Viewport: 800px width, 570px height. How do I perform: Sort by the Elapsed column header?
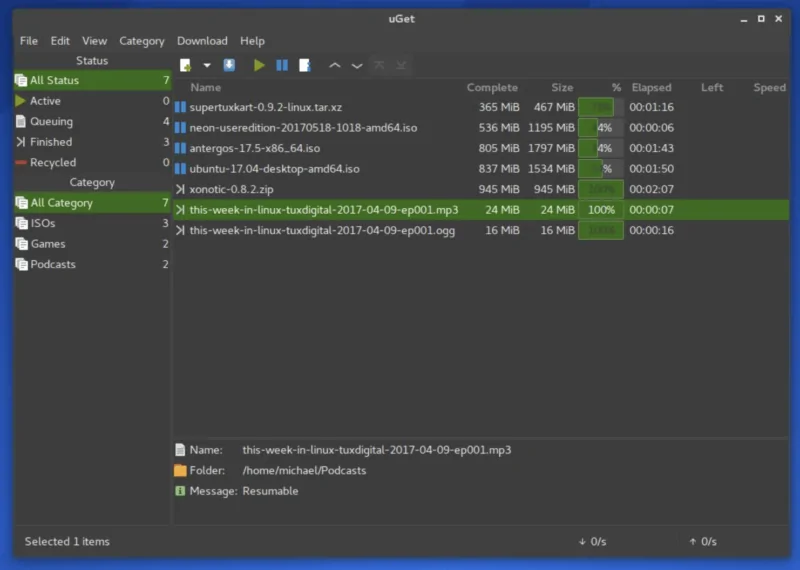click(651, 87)
